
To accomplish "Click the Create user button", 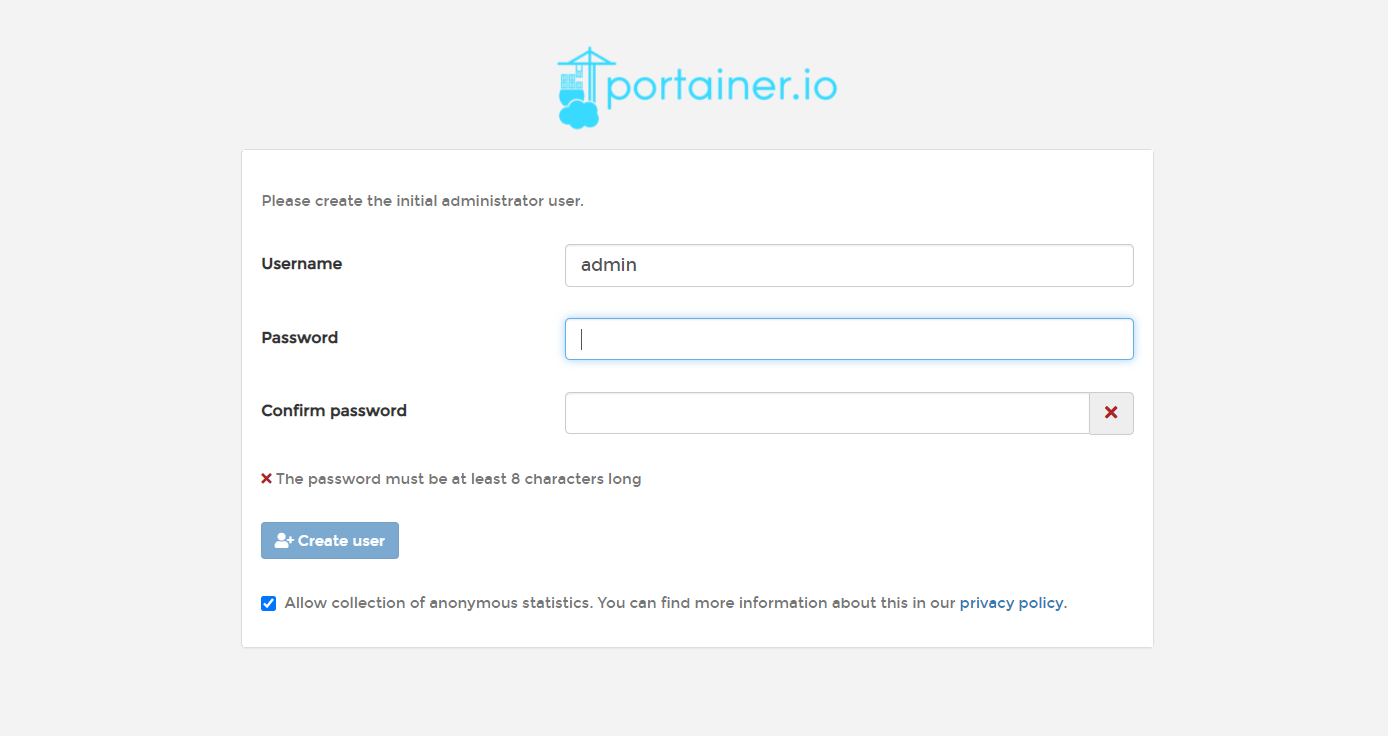I will point(330,540).
